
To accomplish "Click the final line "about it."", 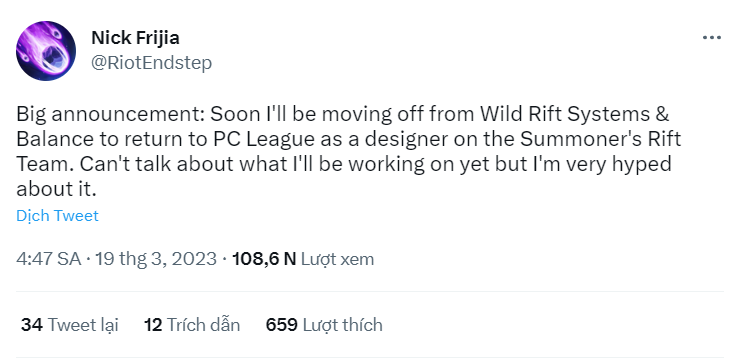I will [x=56, y=189].
